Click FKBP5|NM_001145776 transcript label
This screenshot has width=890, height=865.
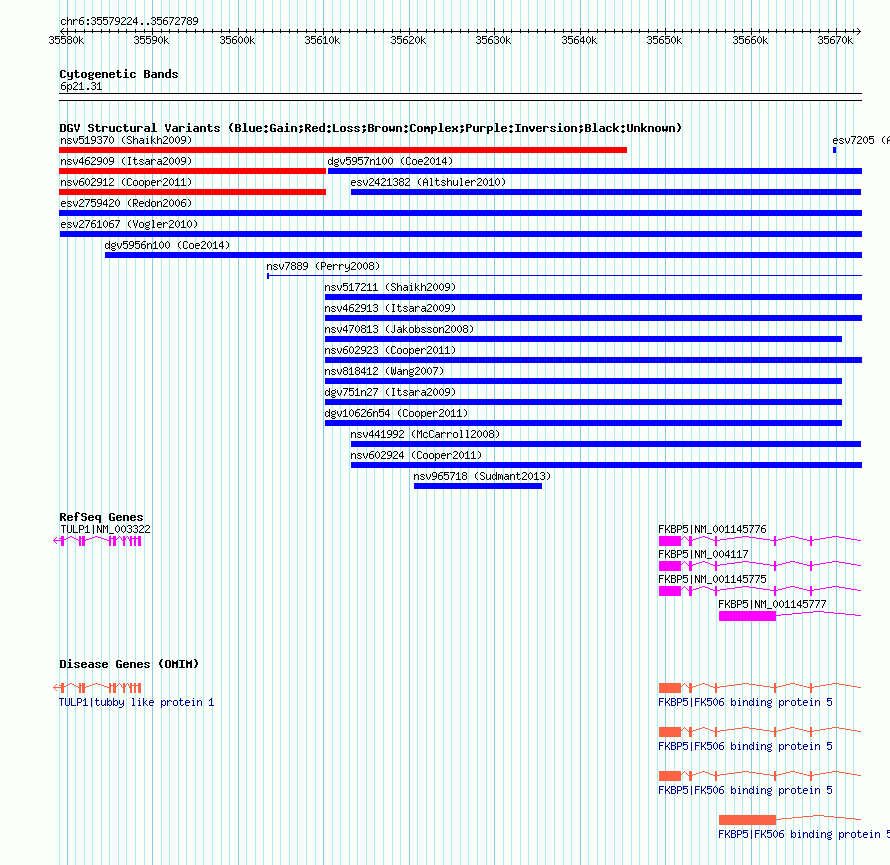coord(712,529)
